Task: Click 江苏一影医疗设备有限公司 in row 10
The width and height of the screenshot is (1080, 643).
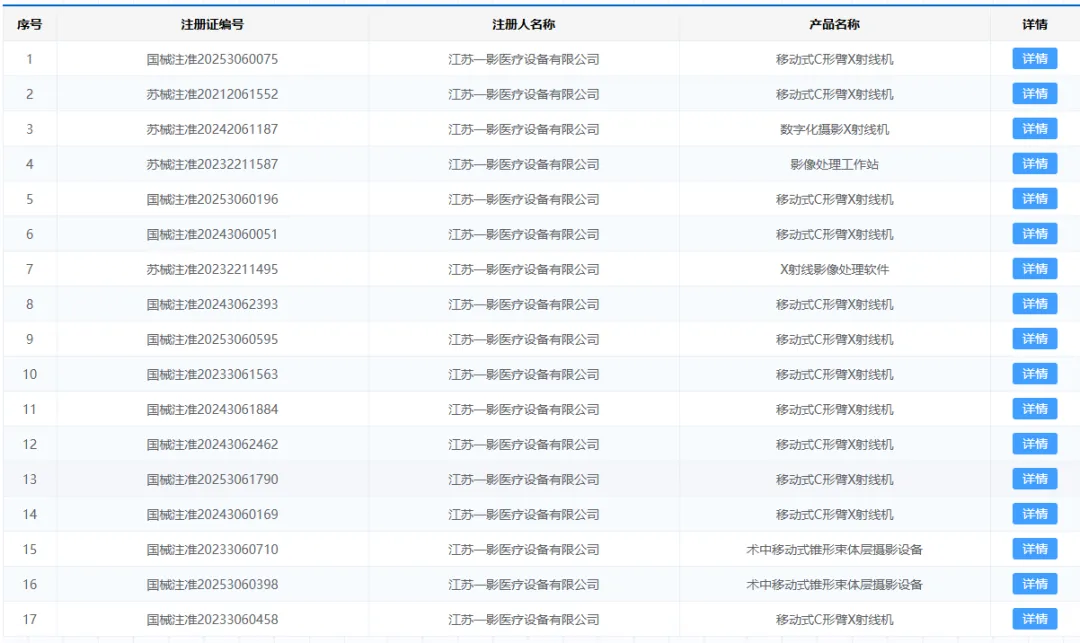Action: click(523, 375)
